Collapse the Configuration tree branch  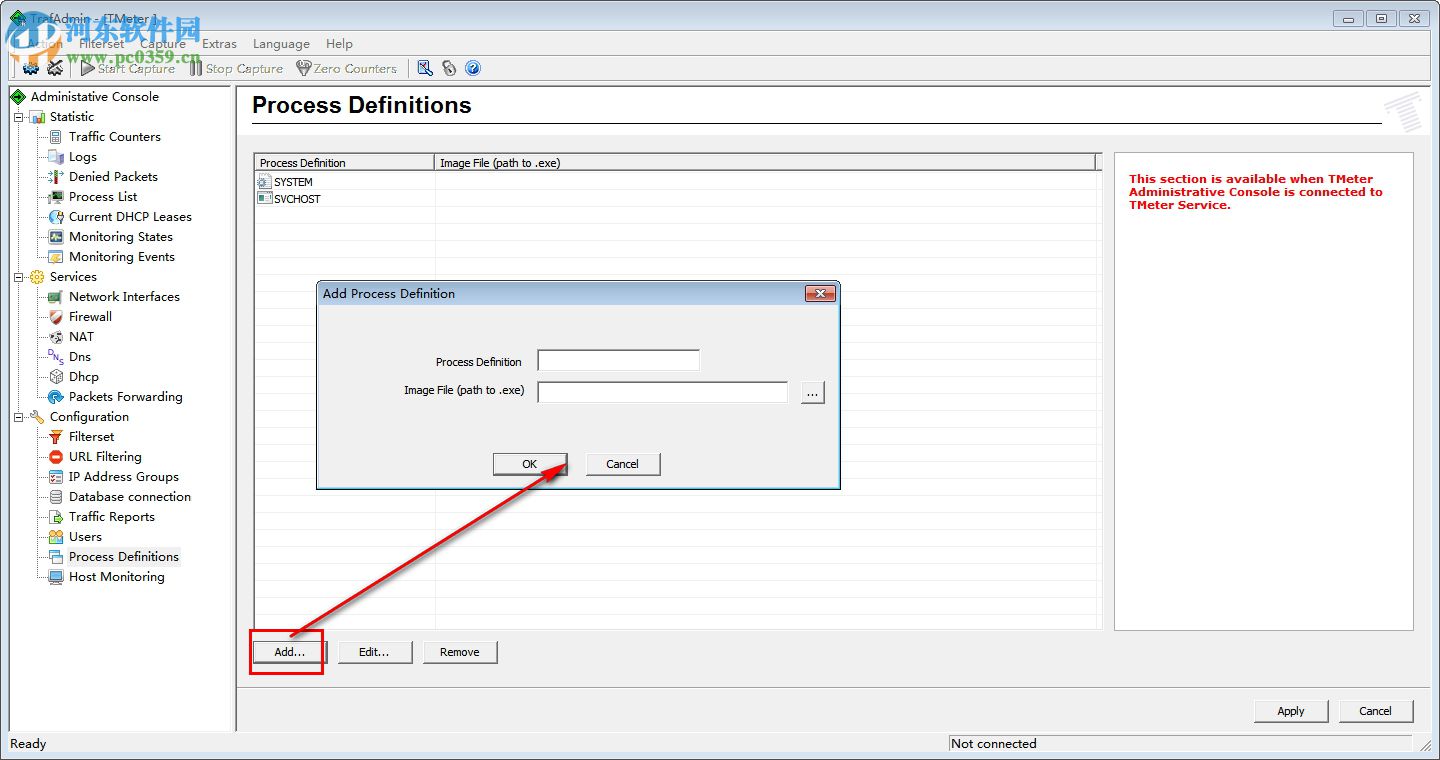pos(18,417)
